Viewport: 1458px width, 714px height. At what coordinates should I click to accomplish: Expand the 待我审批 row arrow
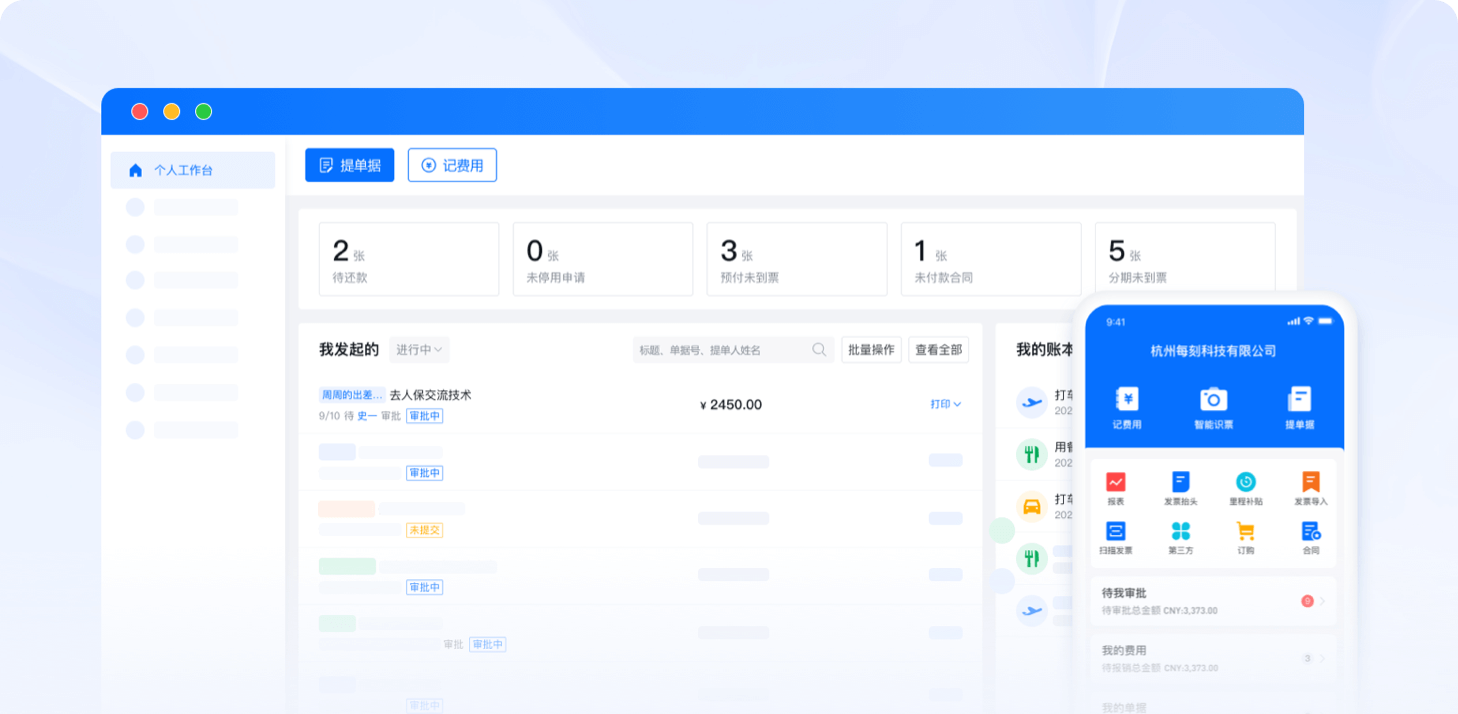pyautogui.click(x=1322, y=601)
